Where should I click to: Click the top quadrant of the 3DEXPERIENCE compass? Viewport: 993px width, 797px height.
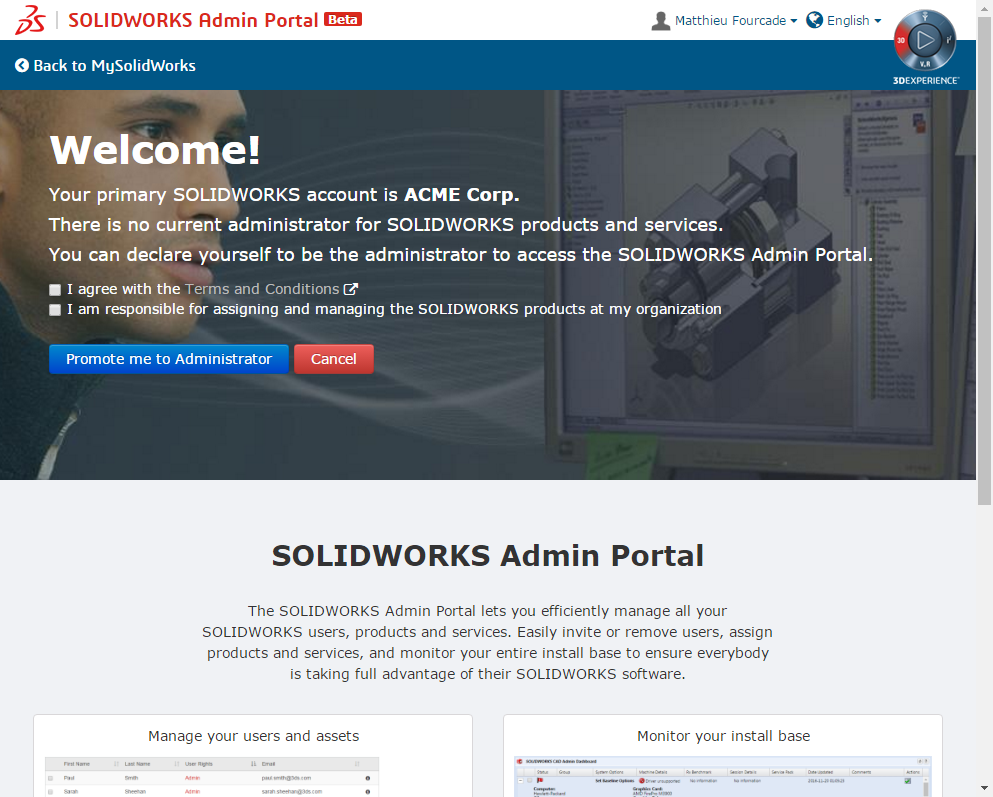[x=925, y=17]
